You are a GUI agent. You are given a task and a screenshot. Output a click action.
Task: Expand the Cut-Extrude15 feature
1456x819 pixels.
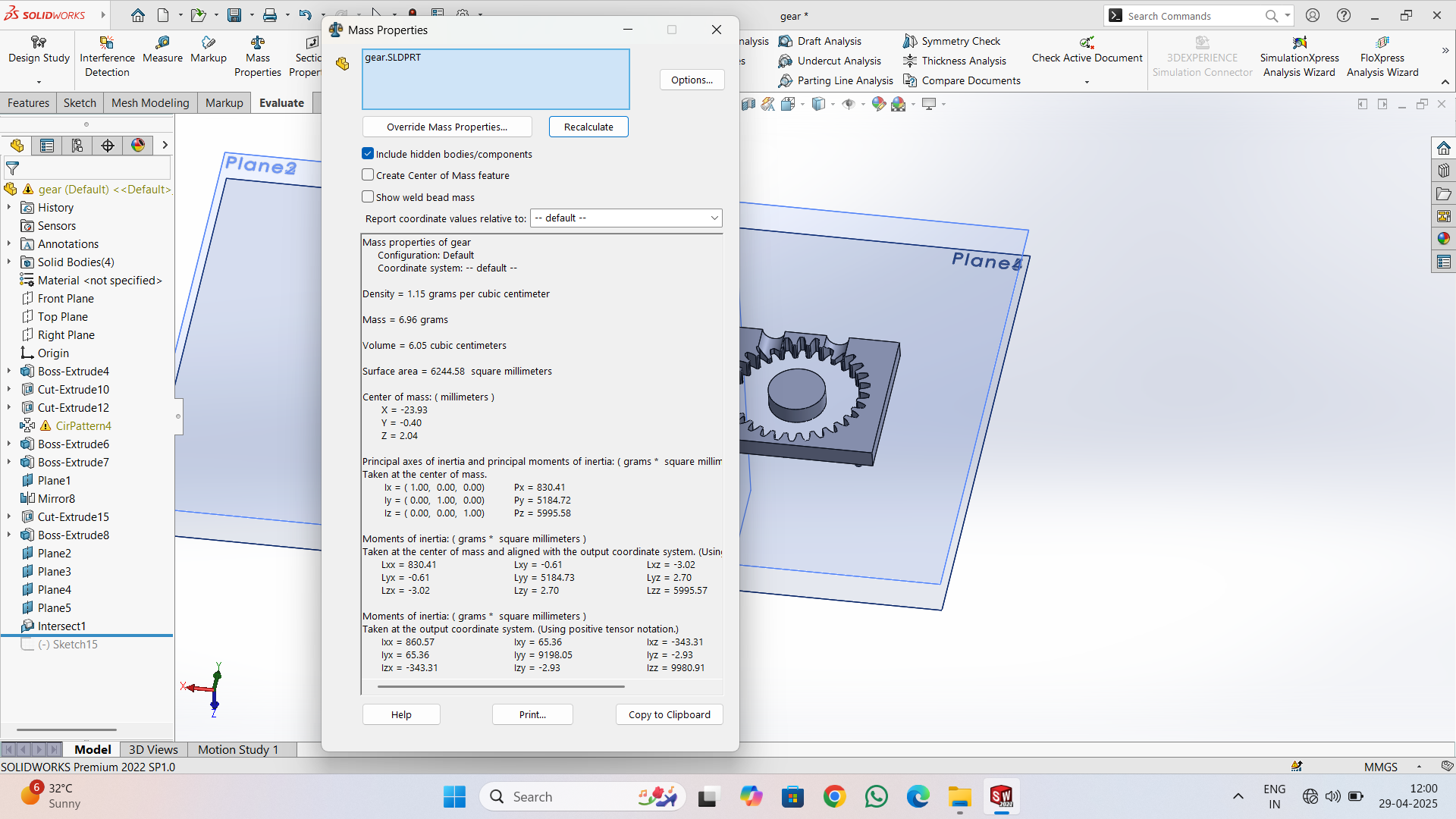pos(9,517)
